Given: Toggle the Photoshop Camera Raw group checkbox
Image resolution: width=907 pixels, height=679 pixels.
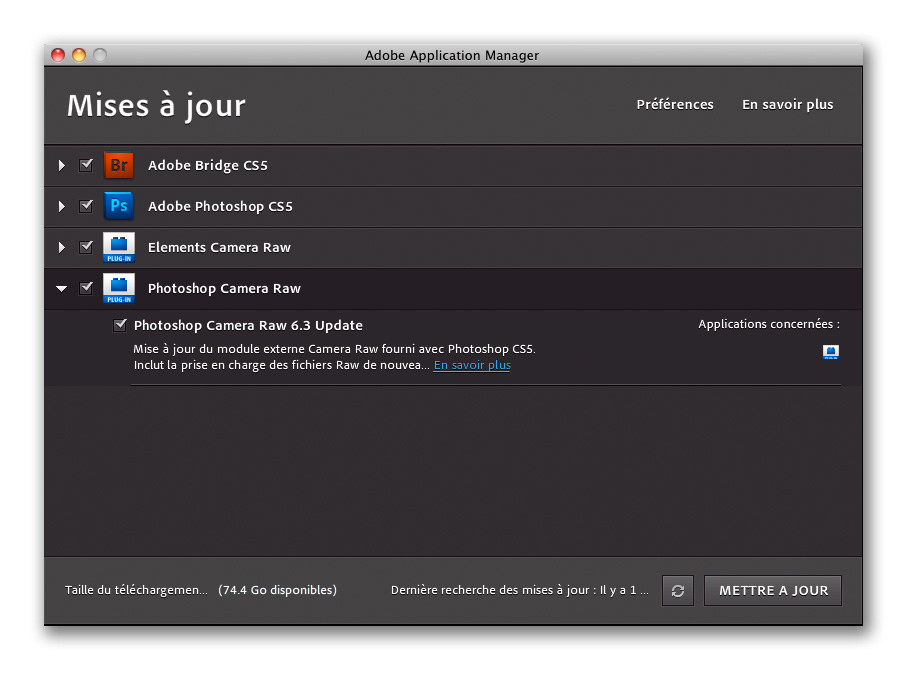Looking at the screenshot, I should pos(86,288).
